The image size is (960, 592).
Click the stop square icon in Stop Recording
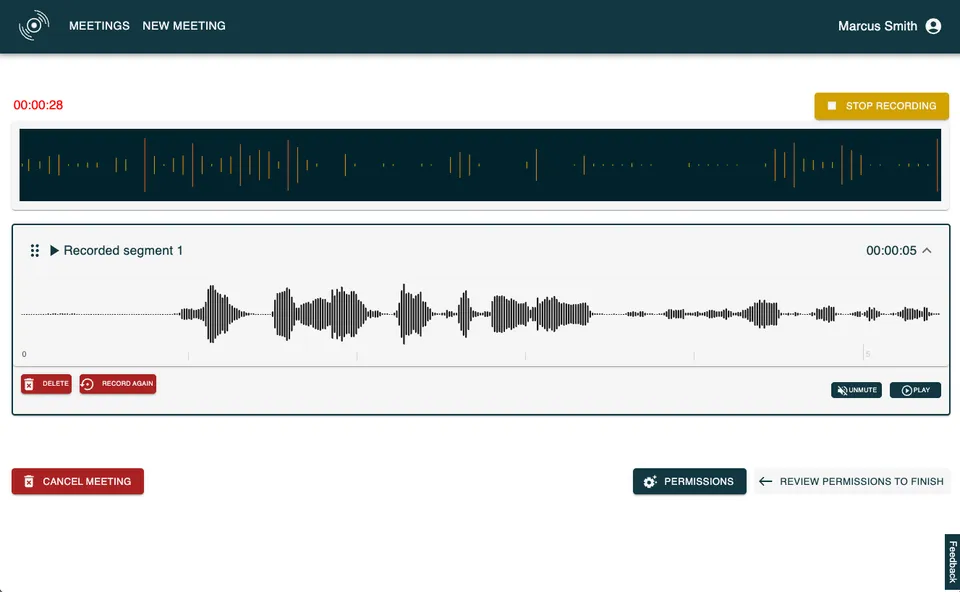[831, 106]
